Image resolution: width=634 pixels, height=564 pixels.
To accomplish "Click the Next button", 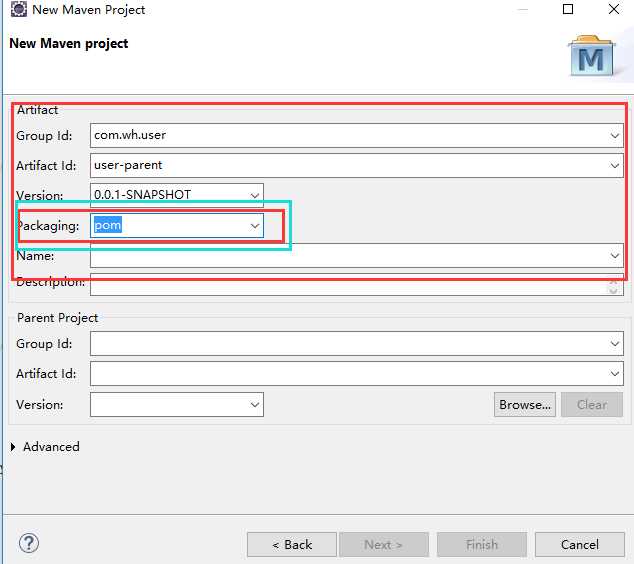I will point(384,545).
